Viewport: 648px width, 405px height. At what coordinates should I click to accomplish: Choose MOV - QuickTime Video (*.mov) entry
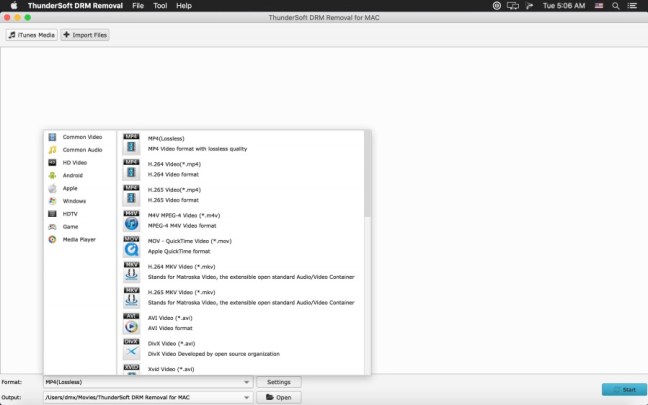241,246
